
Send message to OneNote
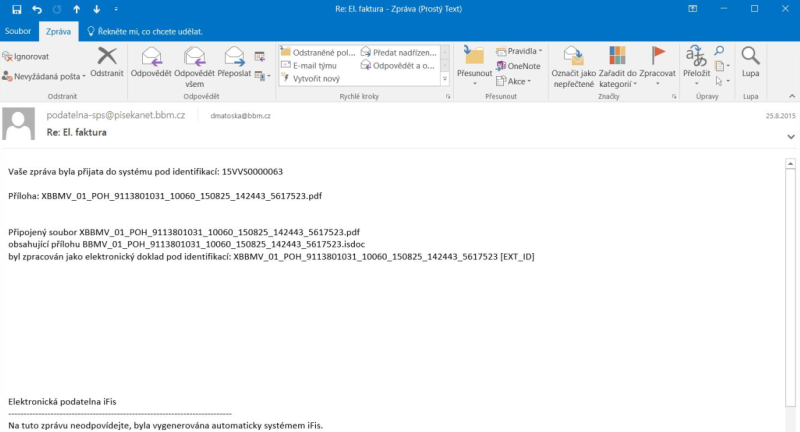[518, 66]
